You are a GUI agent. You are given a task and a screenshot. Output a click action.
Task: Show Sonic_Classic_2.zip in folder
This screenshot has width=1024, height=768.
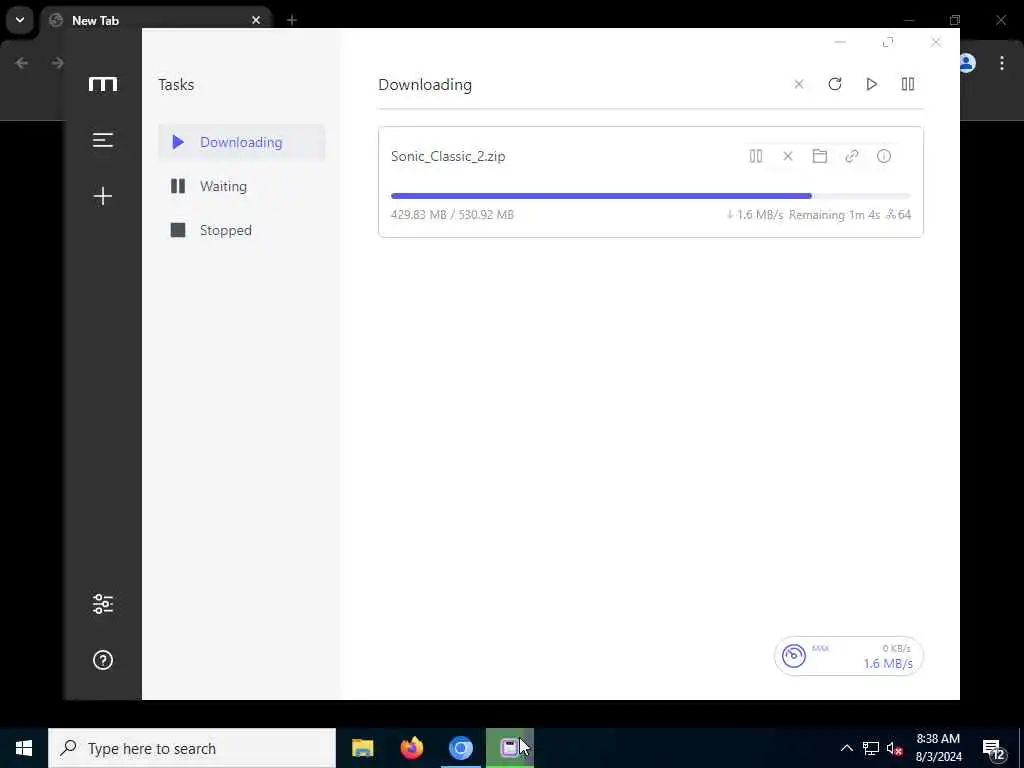[x=820, y=156]
